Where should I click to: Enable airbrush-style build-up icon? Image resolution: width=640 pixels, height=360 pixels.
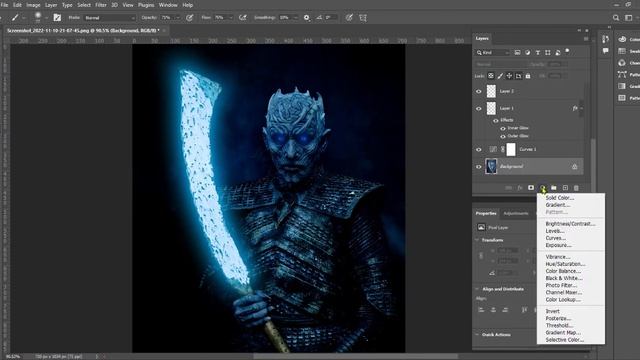[243, 18]
